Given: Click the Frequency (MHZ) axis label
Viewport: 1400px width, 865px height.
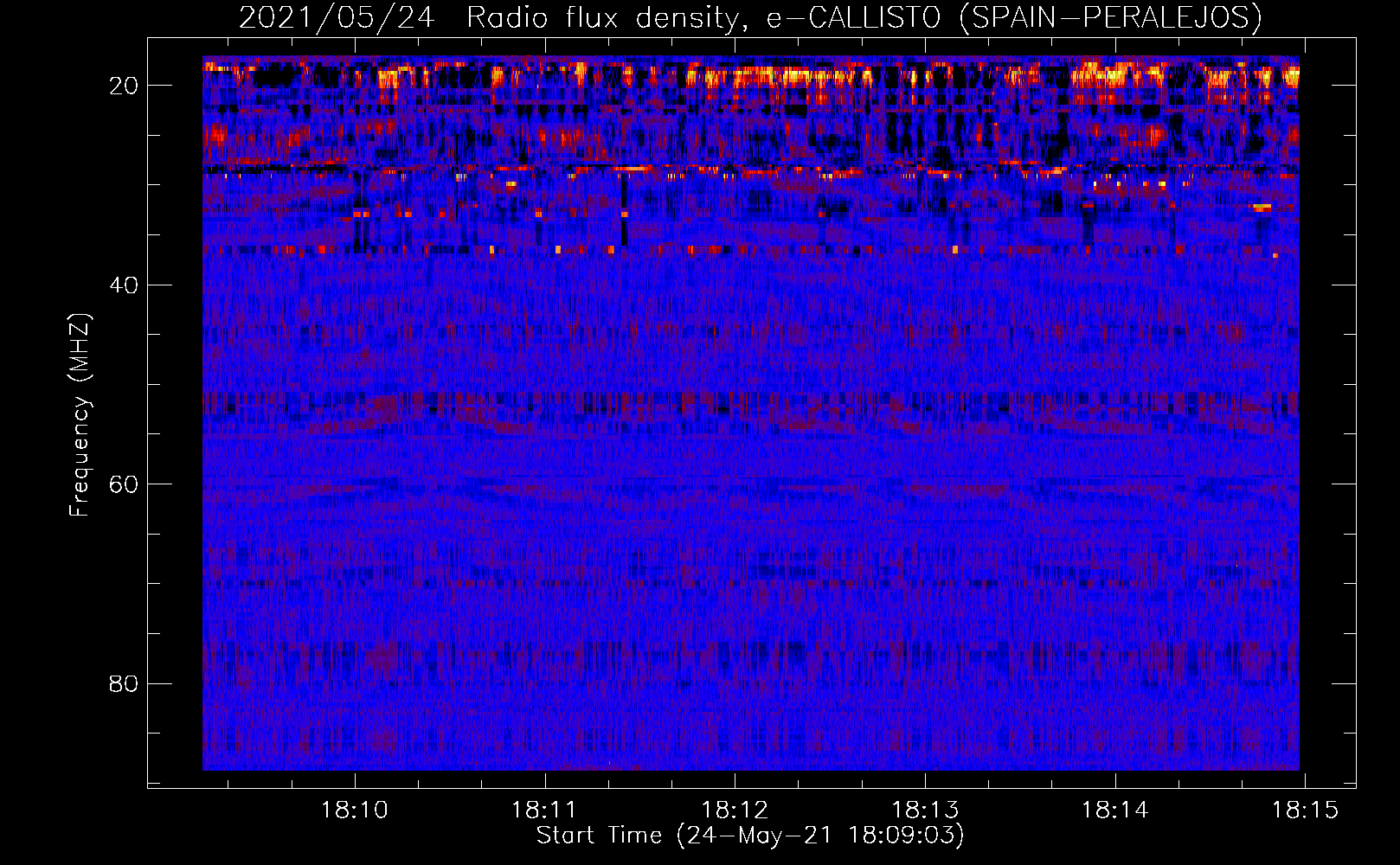Looking at the screenshot, I should pos(80,414).
